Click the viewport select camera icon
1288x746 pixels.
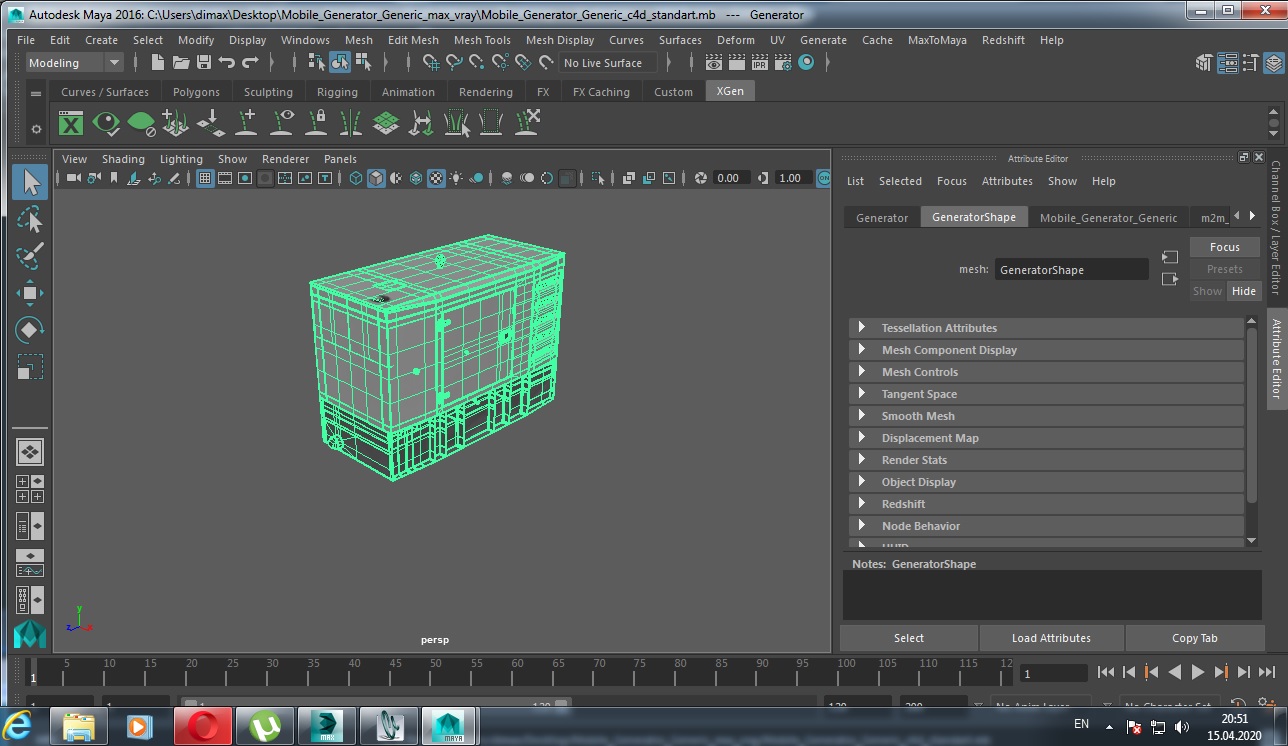(x=74, y=178)
